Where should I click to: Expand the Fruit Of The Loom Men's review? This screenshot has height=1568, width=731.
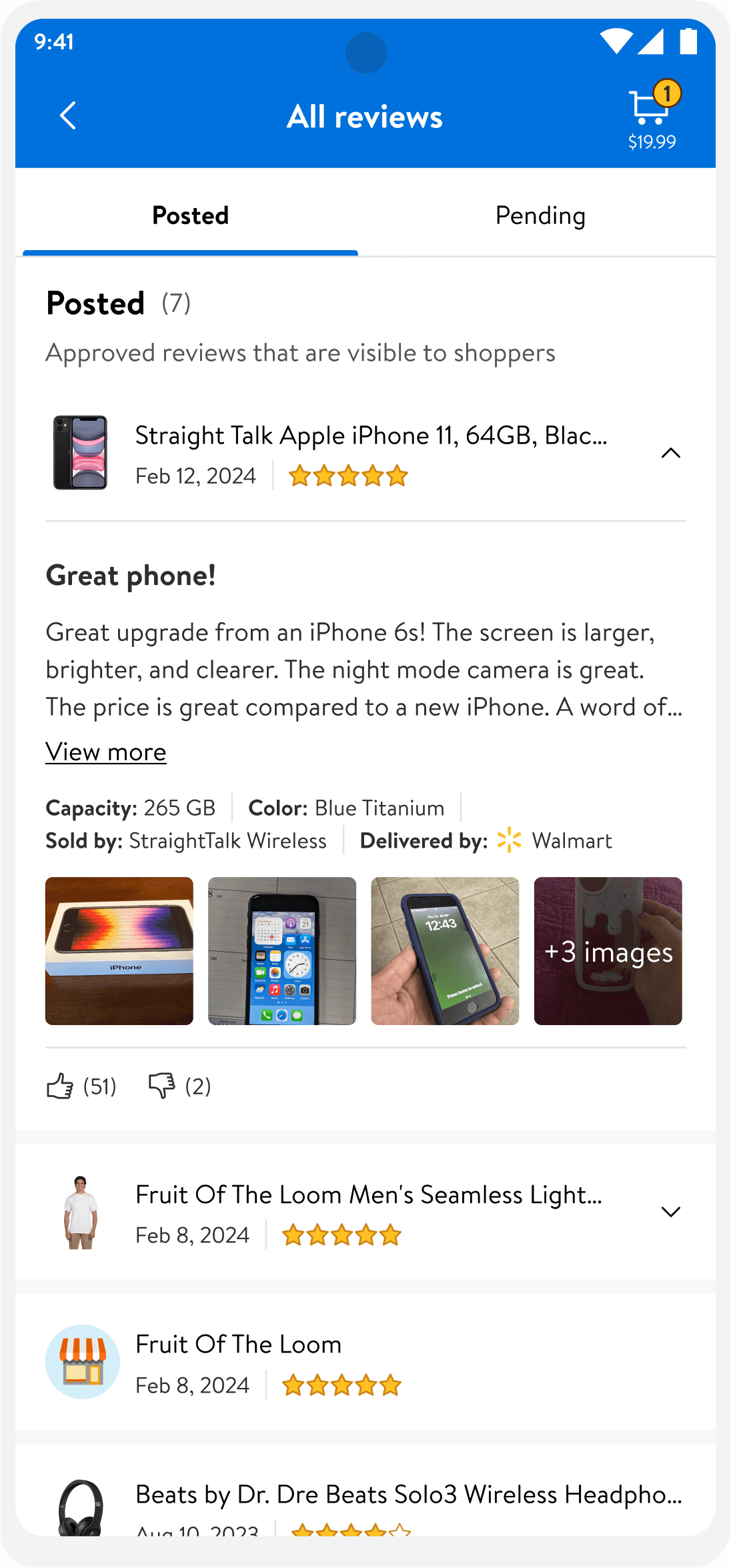coord(671,1212)
